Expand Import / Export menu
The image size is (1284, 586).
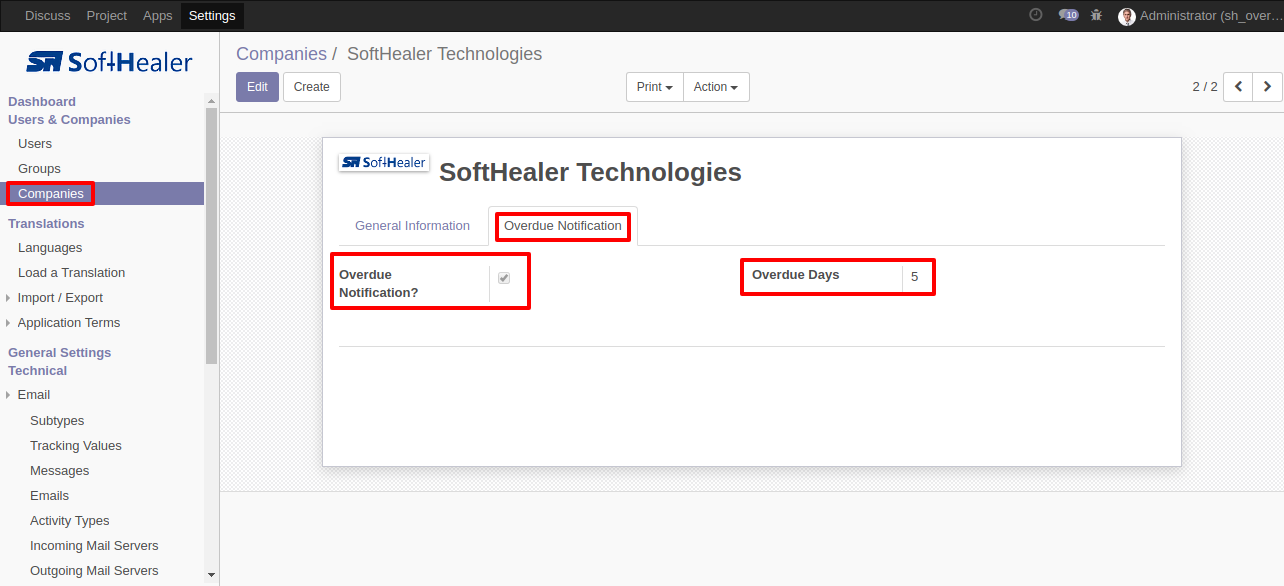pos(60,298)
